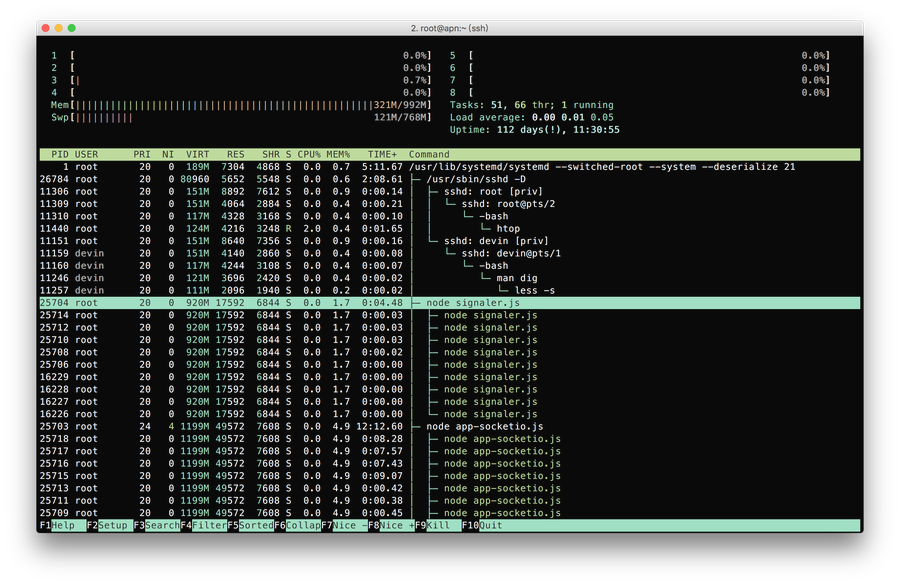Image resolution: width=900 pixels, height=585 pixels.
Task: Toggle F5 Sorted view in the function bar
Action: 251,525
